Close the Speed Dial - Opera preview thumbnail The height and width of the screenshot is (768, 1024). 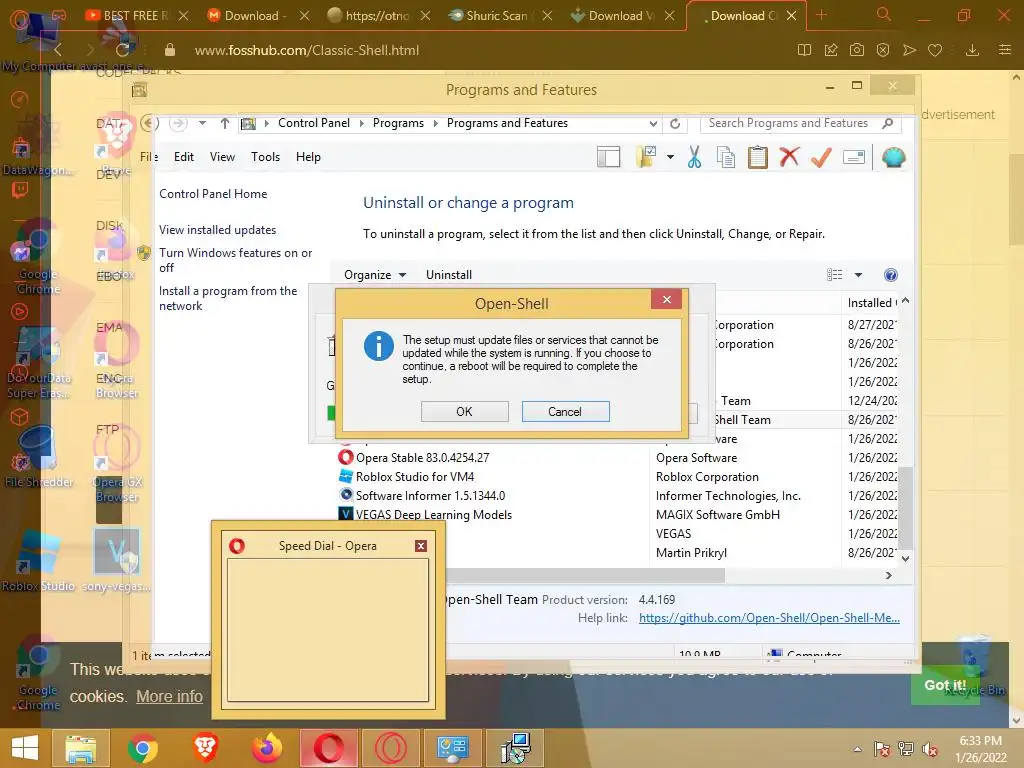[421, 546]
